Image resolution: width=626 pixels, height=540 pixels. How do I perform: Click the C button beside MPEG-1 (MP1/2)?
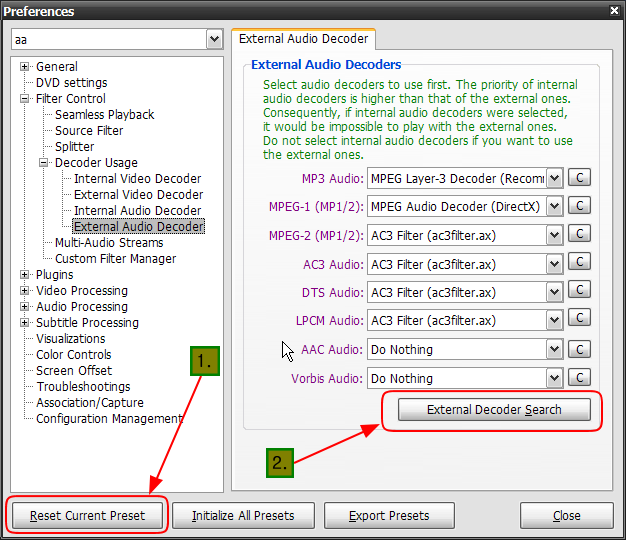coord(579,207)
